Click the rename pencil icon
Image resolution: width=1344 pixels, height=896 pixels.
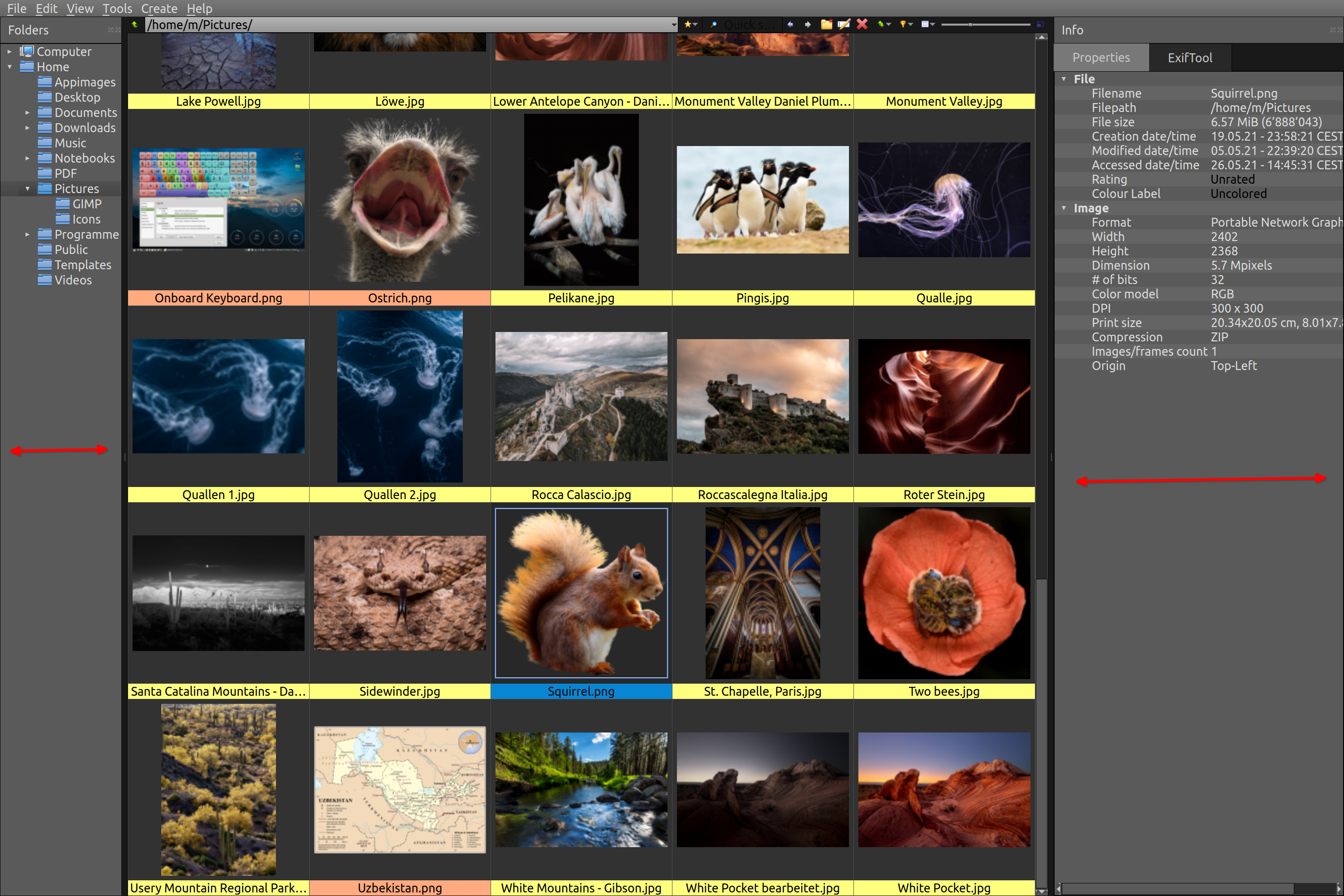(844, 25)
